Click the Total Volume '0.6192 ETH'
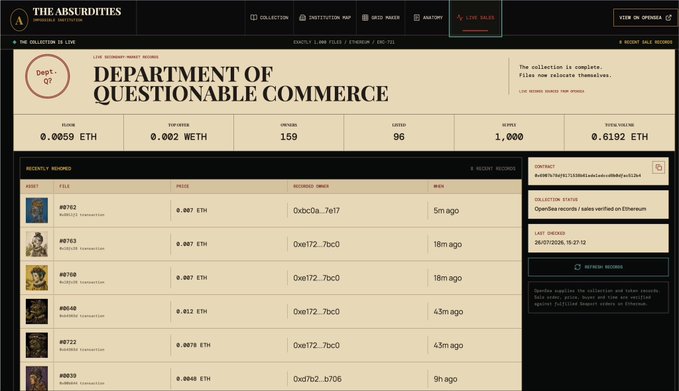Image resolution: width=679 pixels, height=391 pixels. (620, 137)
